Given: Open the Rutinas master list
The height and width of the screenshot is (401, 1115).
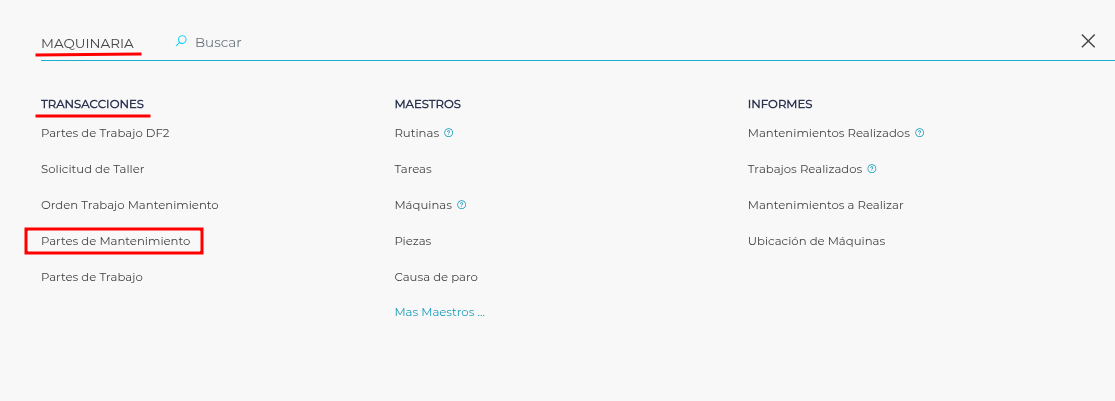Looking at the screenshot, I should point(417,133).
